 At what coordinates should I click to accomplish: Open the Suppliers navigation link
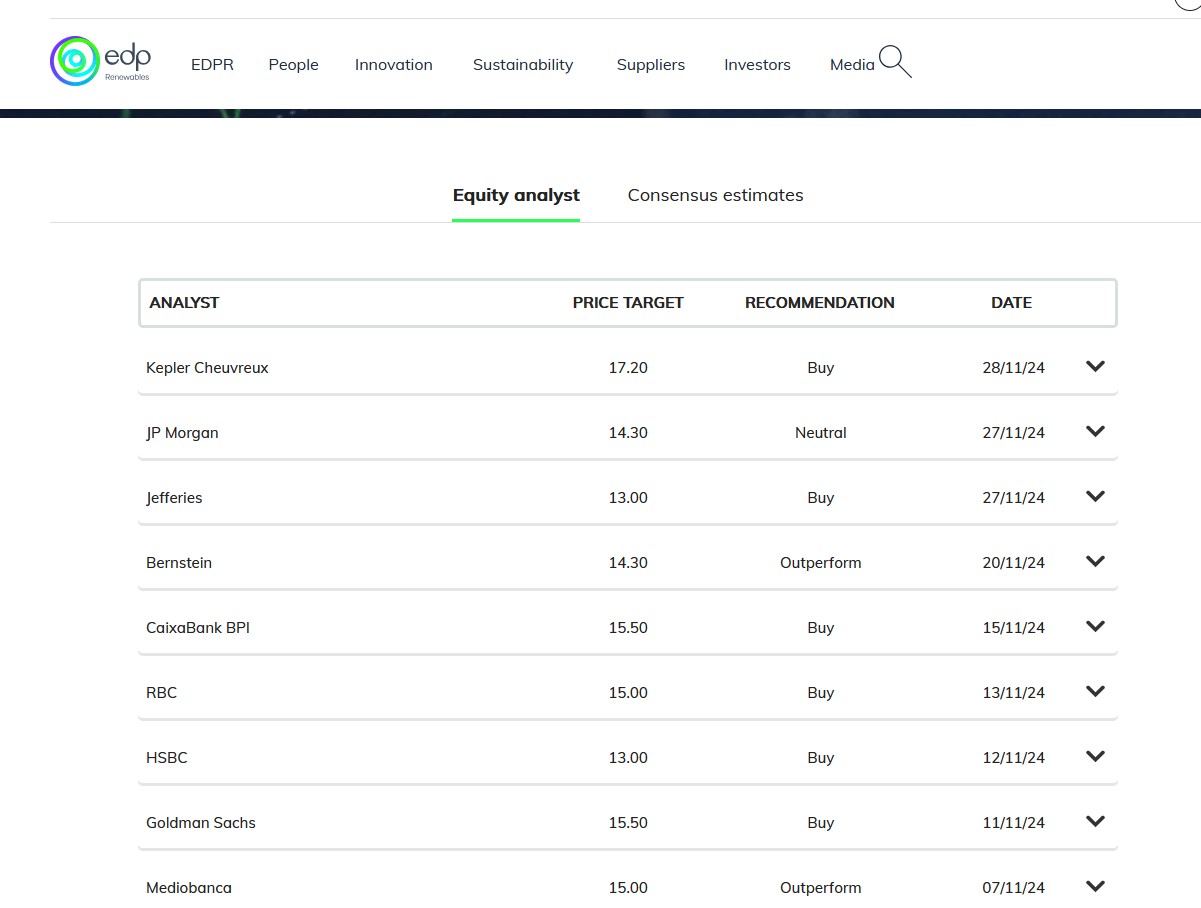[650, 65]
